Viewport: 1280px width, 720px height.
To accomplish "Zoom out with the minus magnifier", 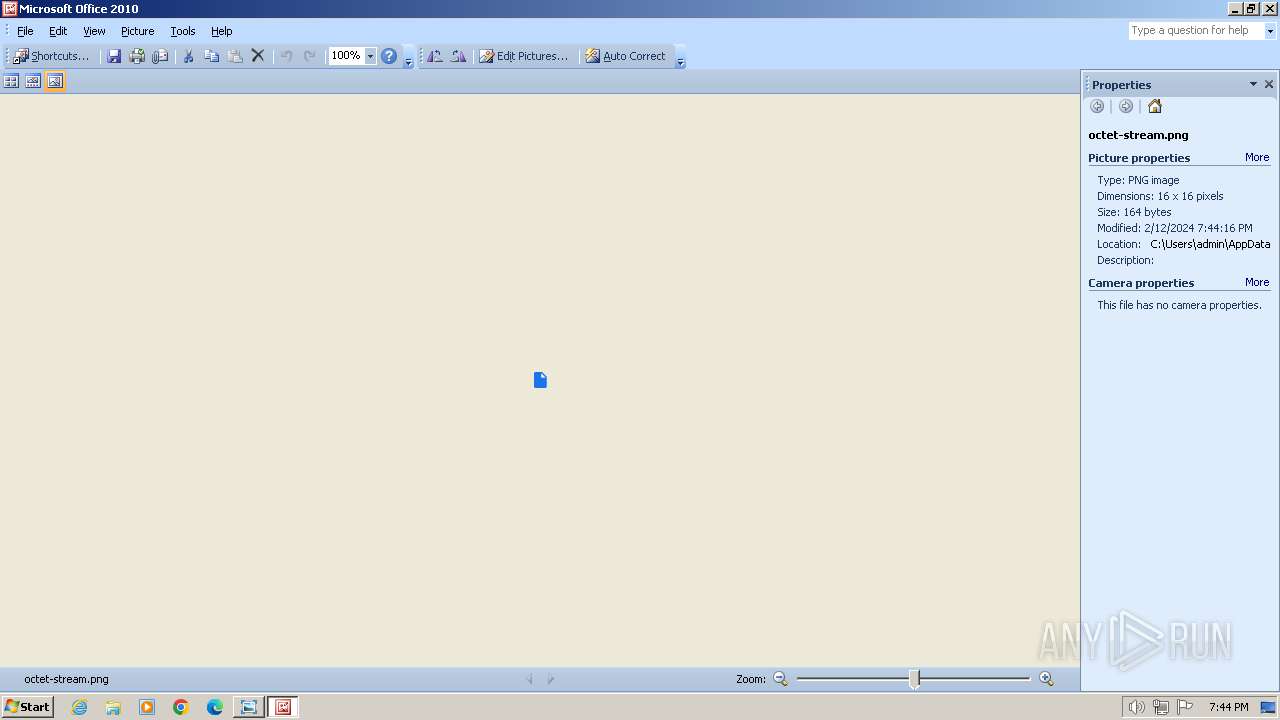I will tap(781, 679).
